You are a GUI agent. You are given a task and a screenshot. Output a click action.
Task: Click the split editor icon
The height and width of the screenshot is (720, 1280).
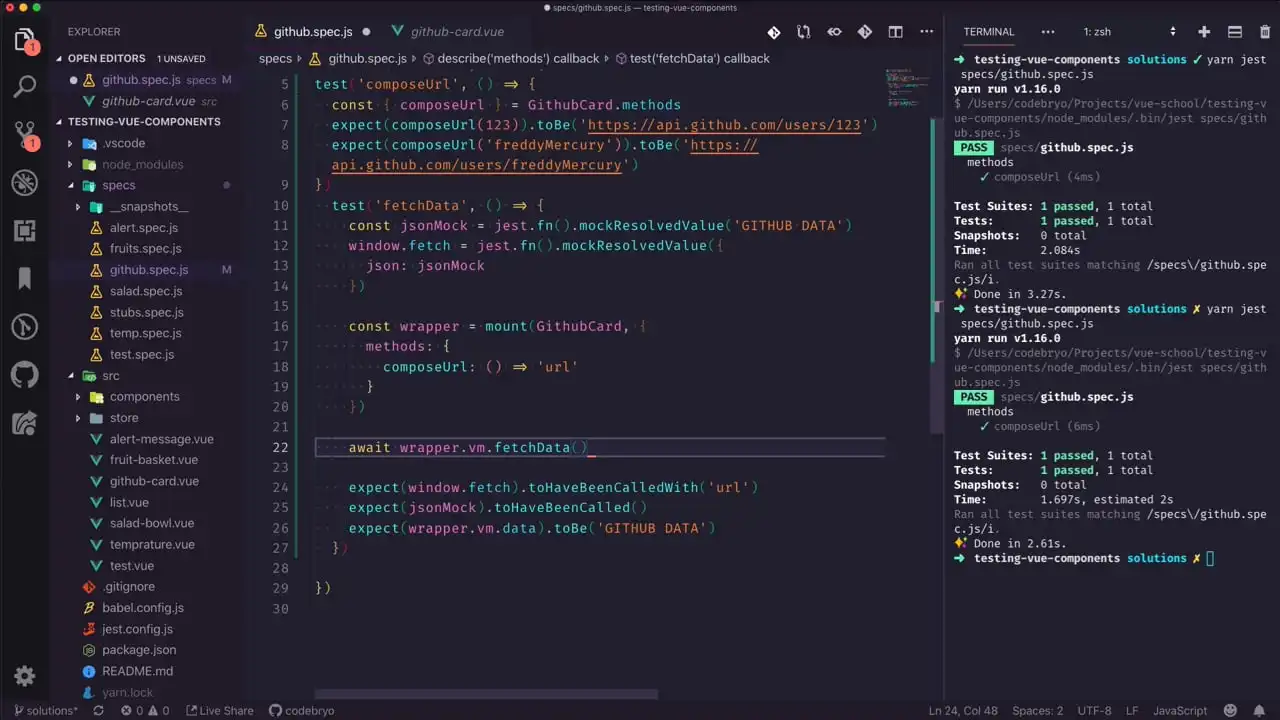tap(896, 32)
